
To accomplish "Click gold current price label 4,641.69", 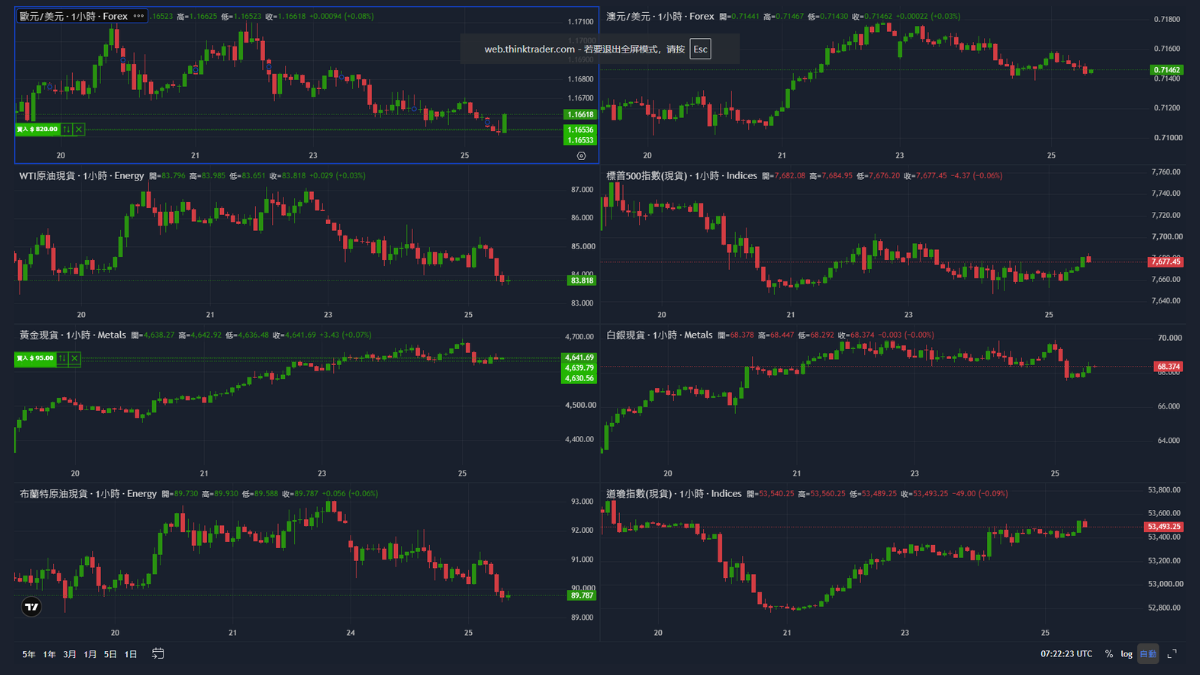I will pyautogui.click(x=580, y=357).
